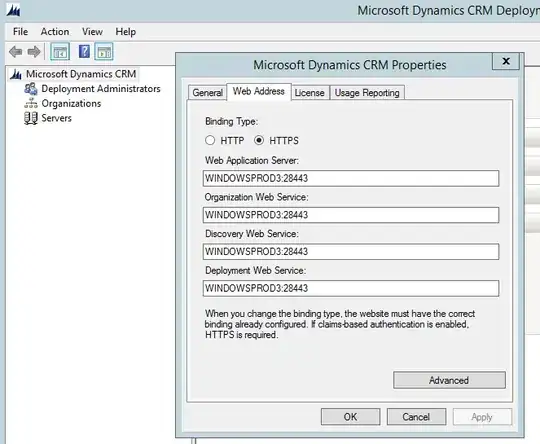Open the Help menu

pos(125,32)
